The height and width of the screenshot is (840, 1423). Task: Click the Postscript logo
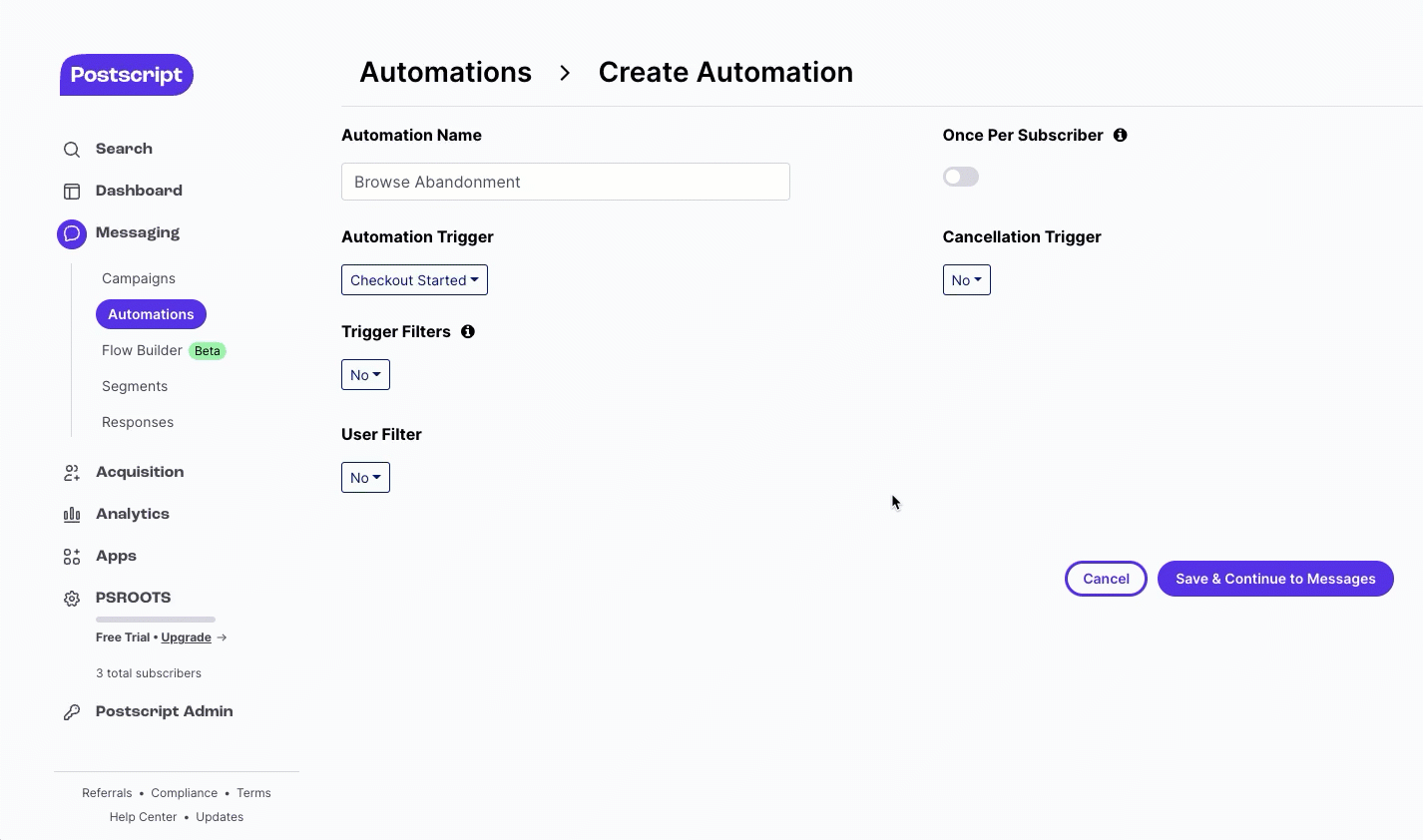point(127,75)
